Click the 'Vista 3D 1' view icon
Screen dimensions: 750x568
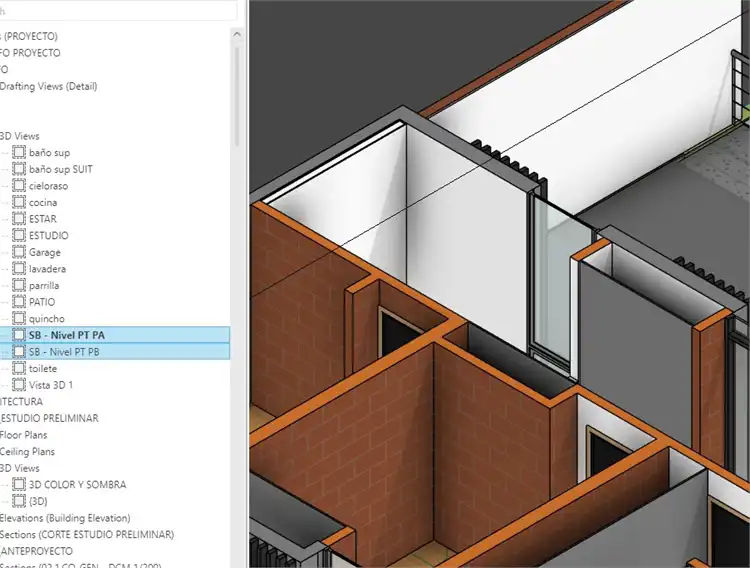click(19, 385)
